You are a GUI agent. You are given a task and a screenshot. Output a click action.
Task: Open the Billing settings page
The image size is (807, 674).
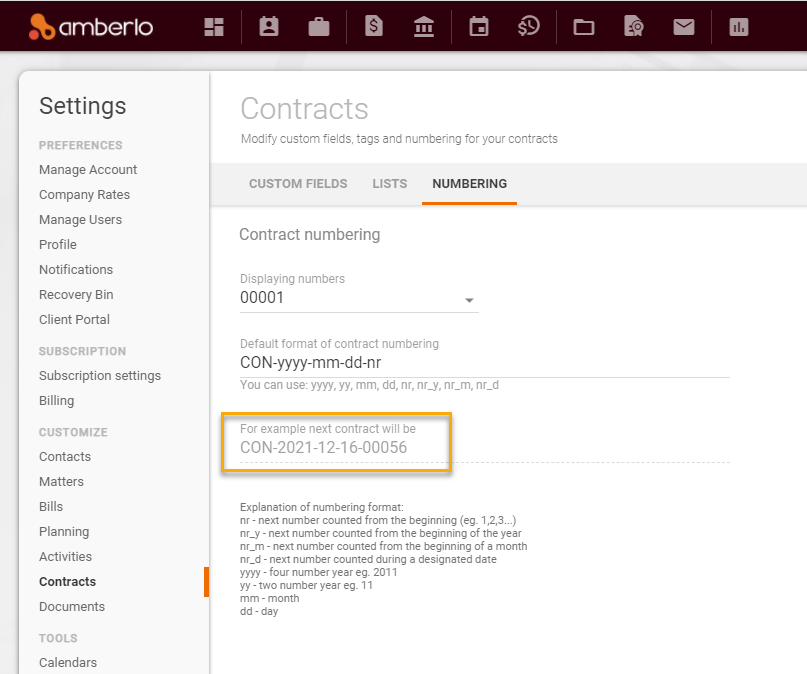pyautogui.click(x=56, y=400)
